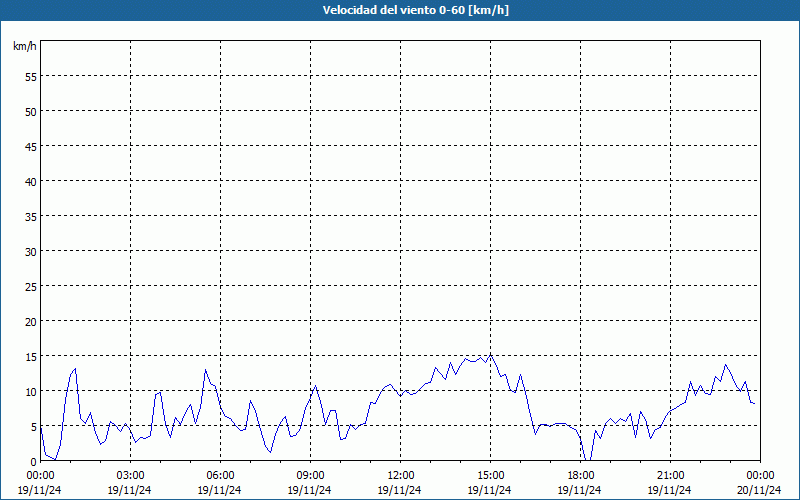Image resolution: width=800 pixels, height=500 pixels.
Task: Select the '35' y-axis tick label
Action: [31, 216]
